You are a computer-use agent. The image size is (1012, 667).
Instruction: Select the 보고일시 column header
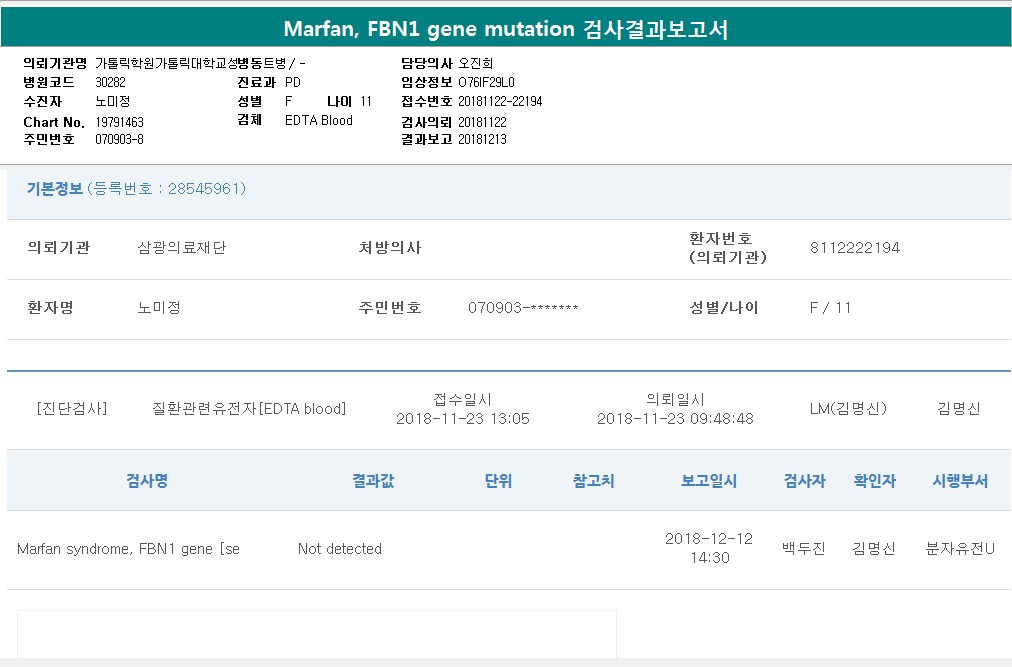click(709, 481)
